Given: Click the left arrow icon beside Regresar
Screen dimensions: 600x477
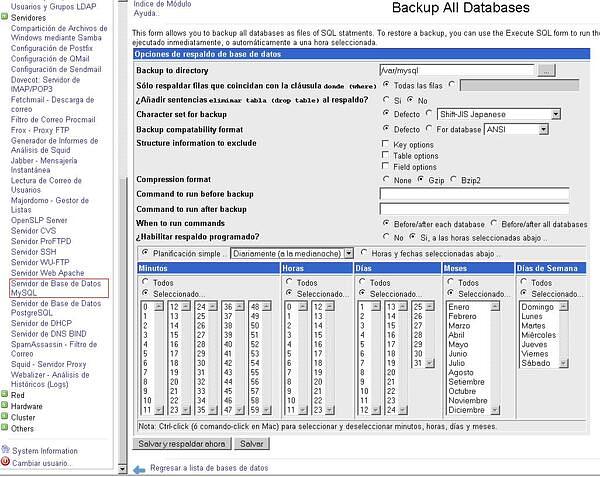Looking at the screenshot, I should [139, 468].
